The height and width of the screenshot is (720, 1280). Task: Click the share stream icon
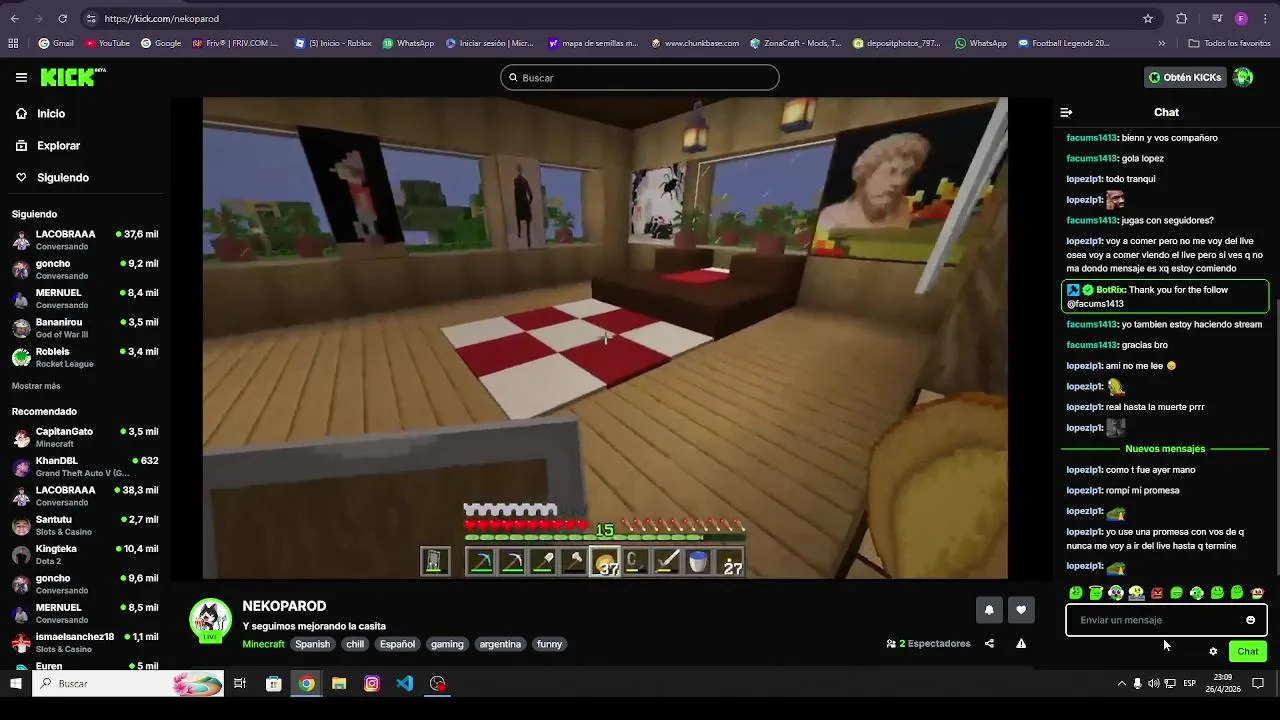coord(989,644)
